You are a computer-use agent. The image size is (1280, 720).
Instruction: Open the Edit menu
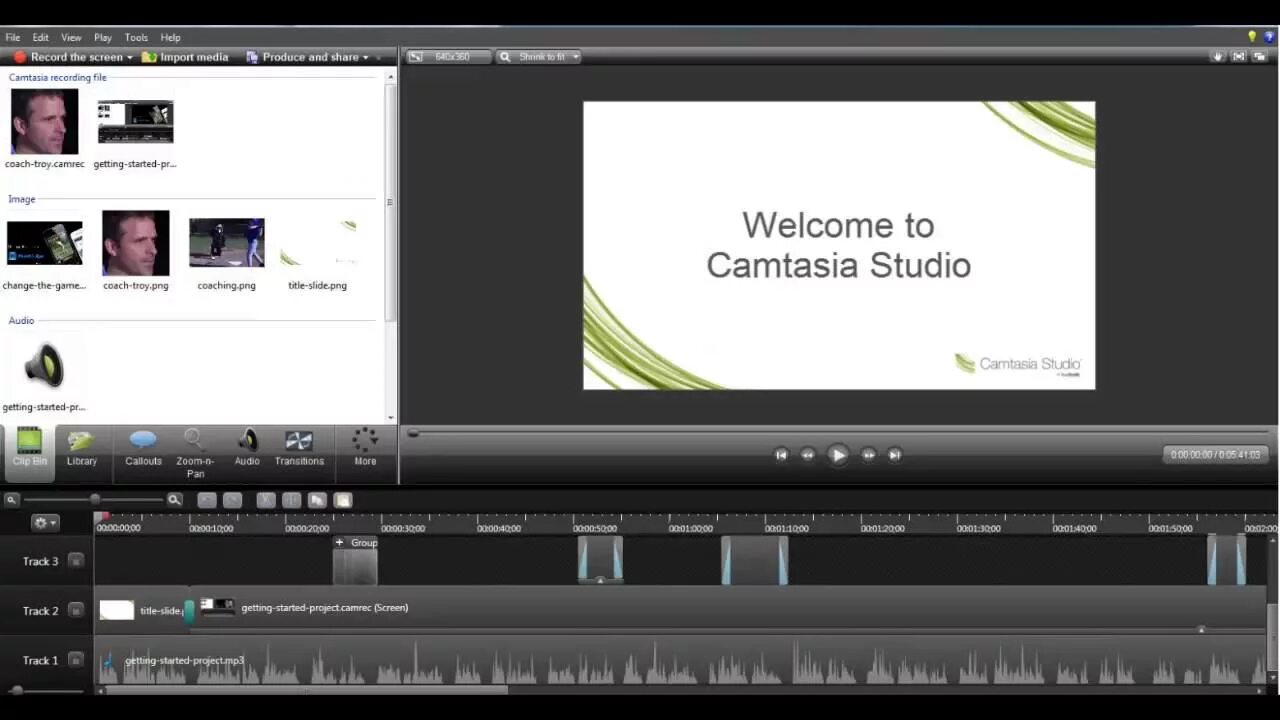40,37
